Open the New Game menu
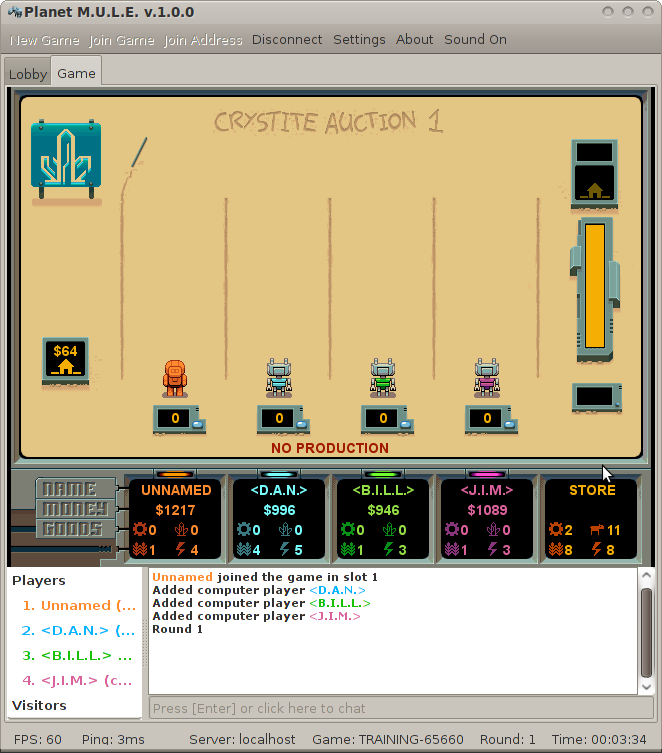The height and width of the screenshot is (753, 662). click(x=45, y=40)
